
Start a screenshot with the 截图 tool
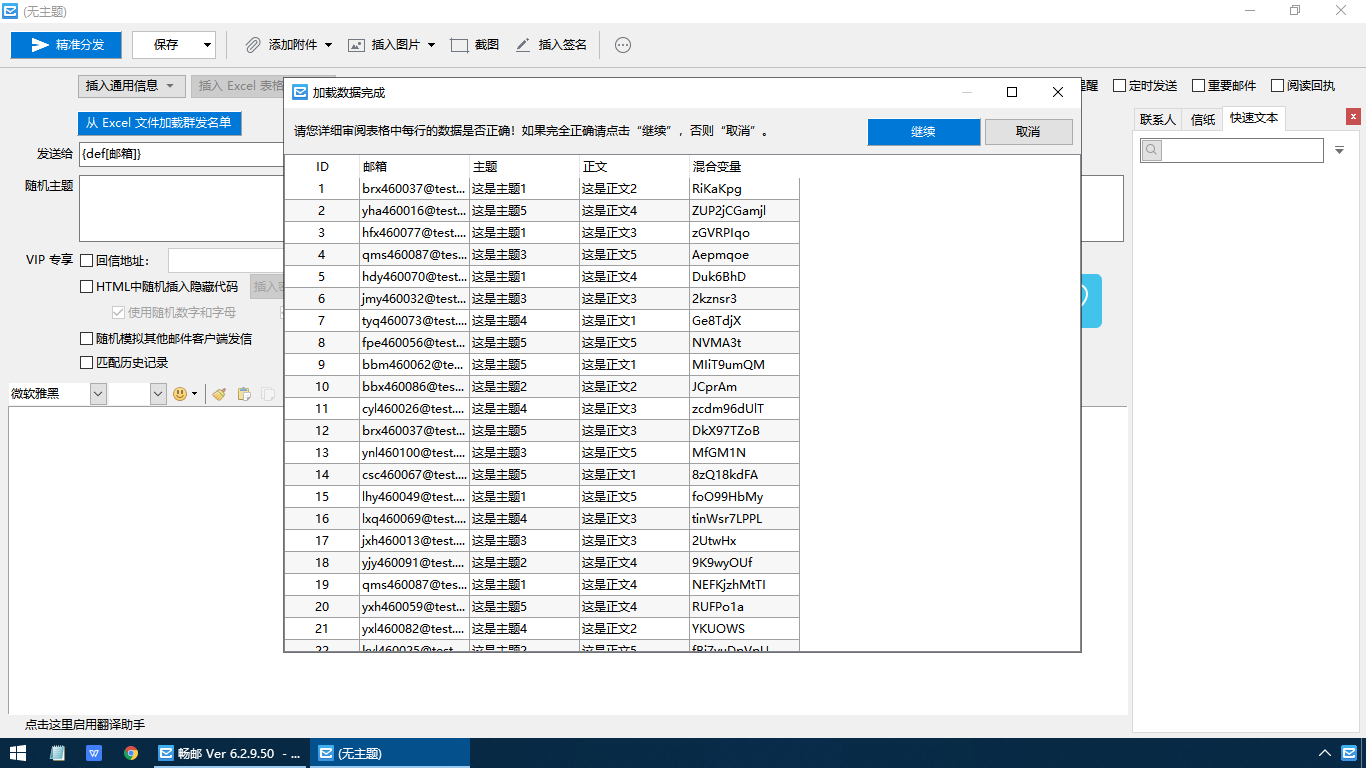(x=475, y=45)
